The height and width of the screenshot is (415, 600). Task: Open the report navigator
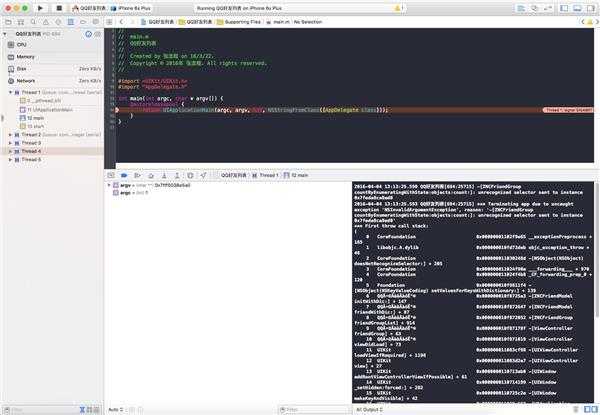point(96,22)
